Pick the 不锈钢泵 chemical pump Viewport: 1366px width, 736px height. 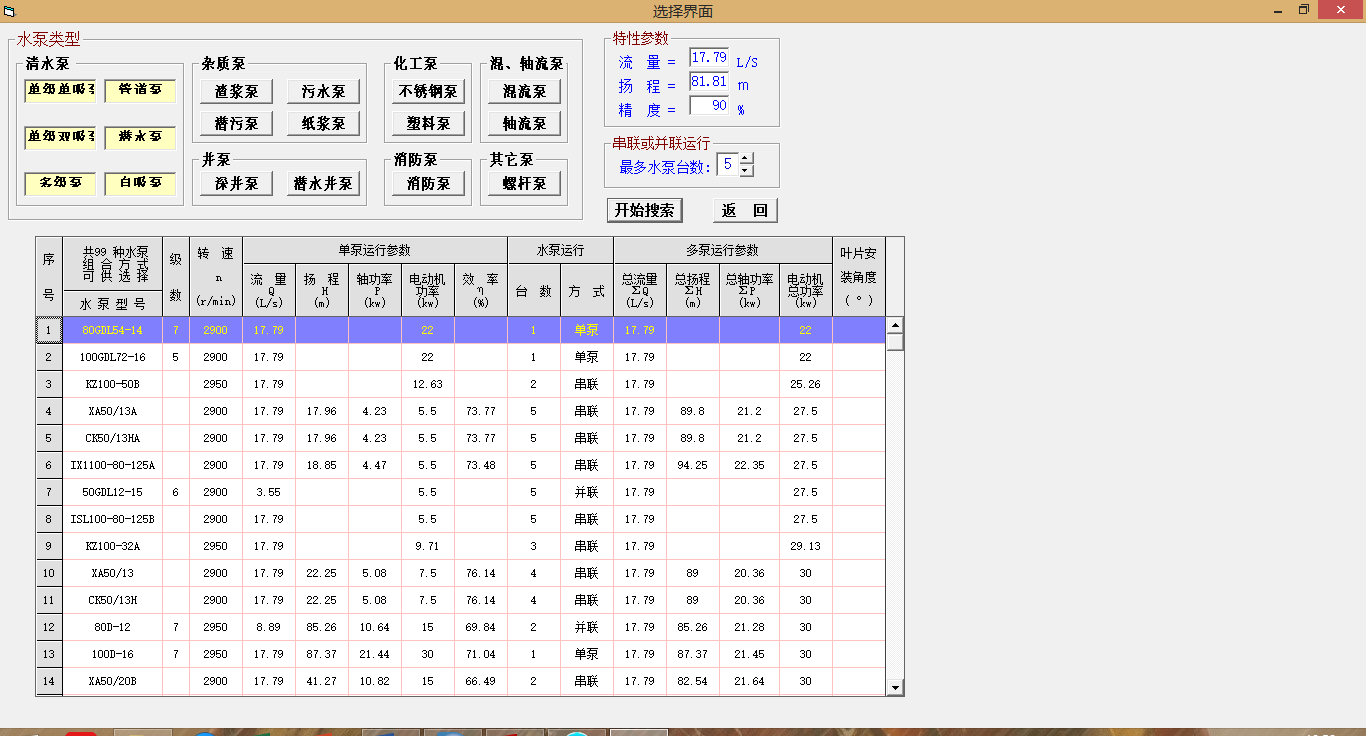click(428, 91)
